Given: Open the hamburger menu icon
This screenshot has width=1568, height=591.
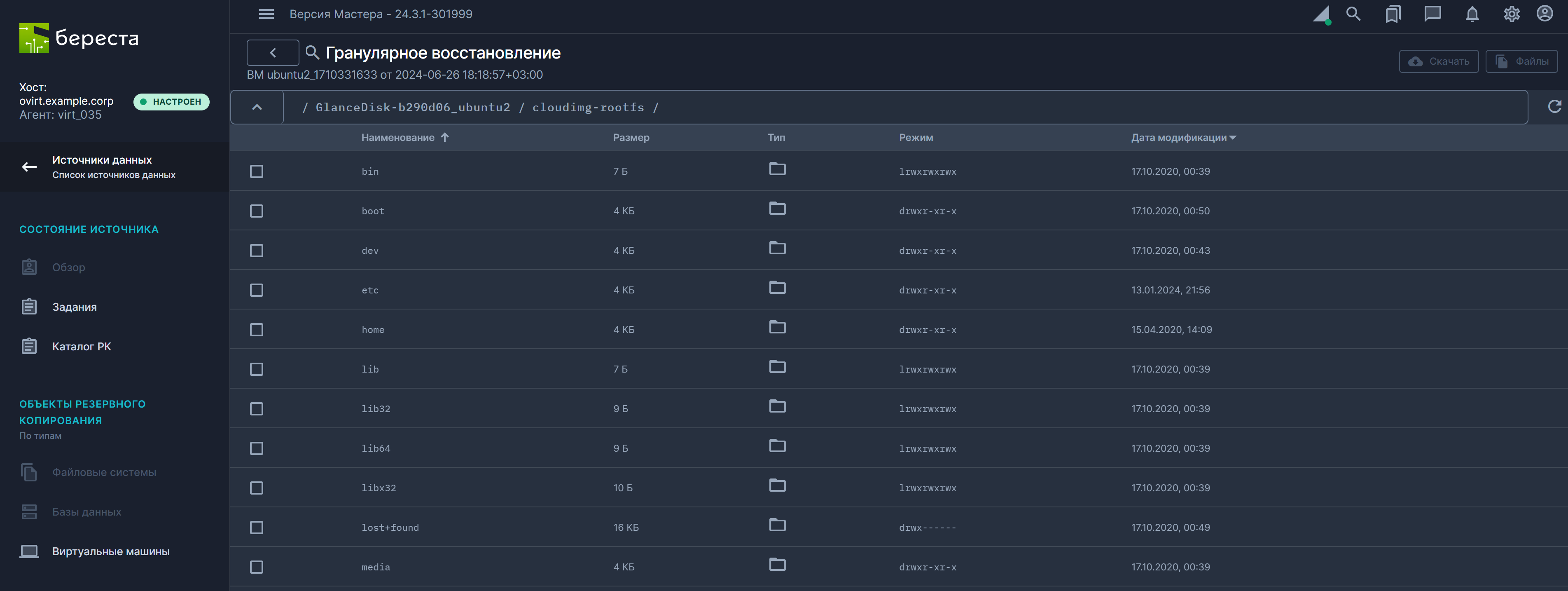Looking at the screenshot, I should [266, 14].
